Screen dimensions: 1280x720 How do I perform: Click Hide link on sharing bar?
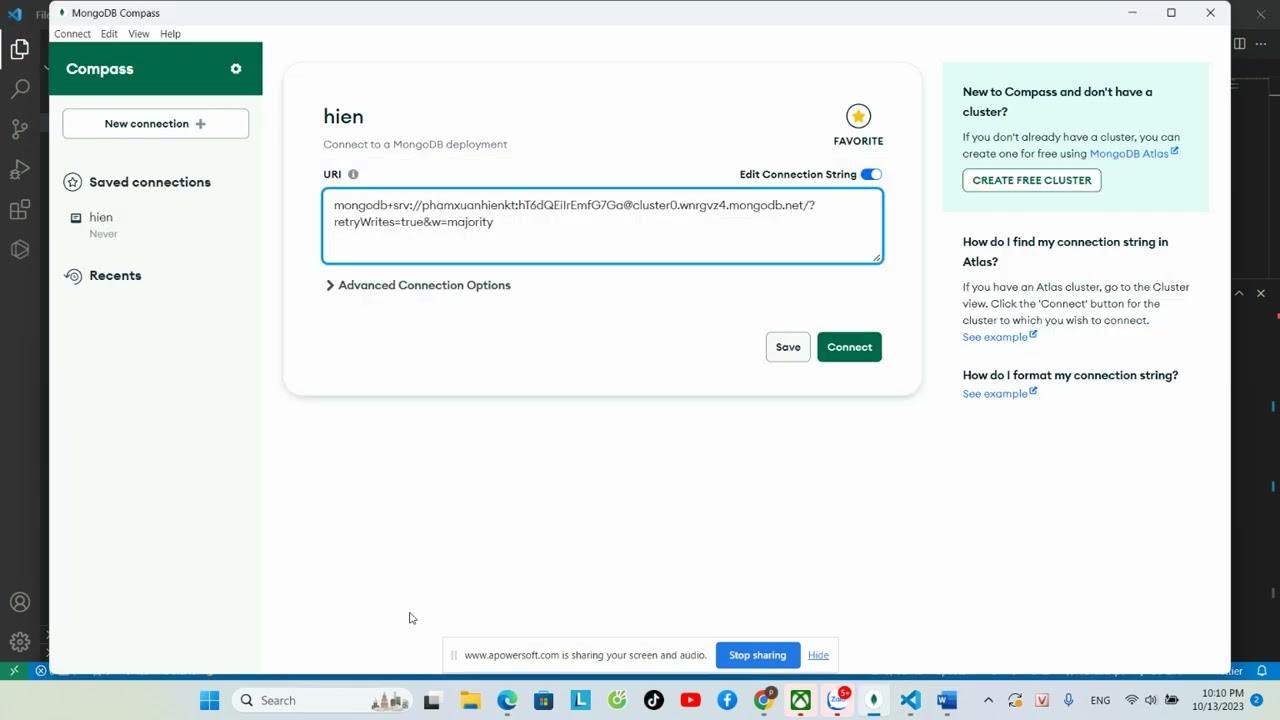(x=818, y=655)
